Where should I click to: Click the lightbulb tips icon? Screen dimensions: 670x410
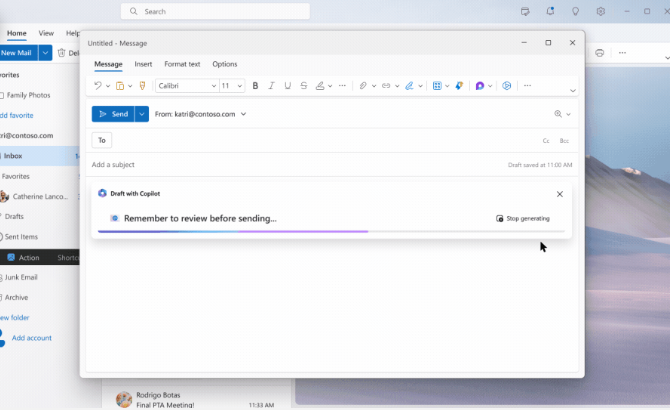(x=576, y=12)
